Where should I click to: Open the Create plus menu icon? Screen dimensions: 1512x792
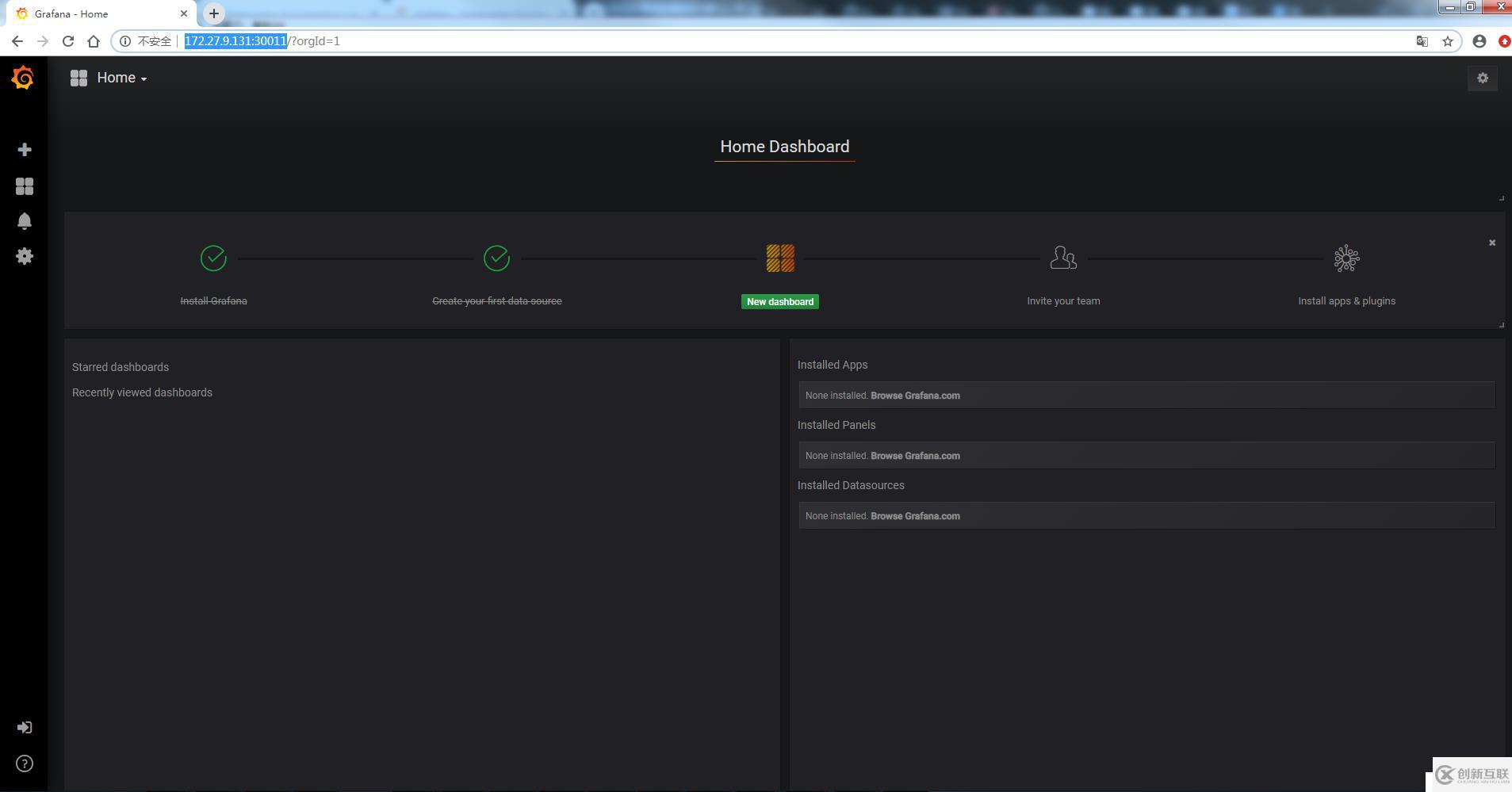[25, 150]
